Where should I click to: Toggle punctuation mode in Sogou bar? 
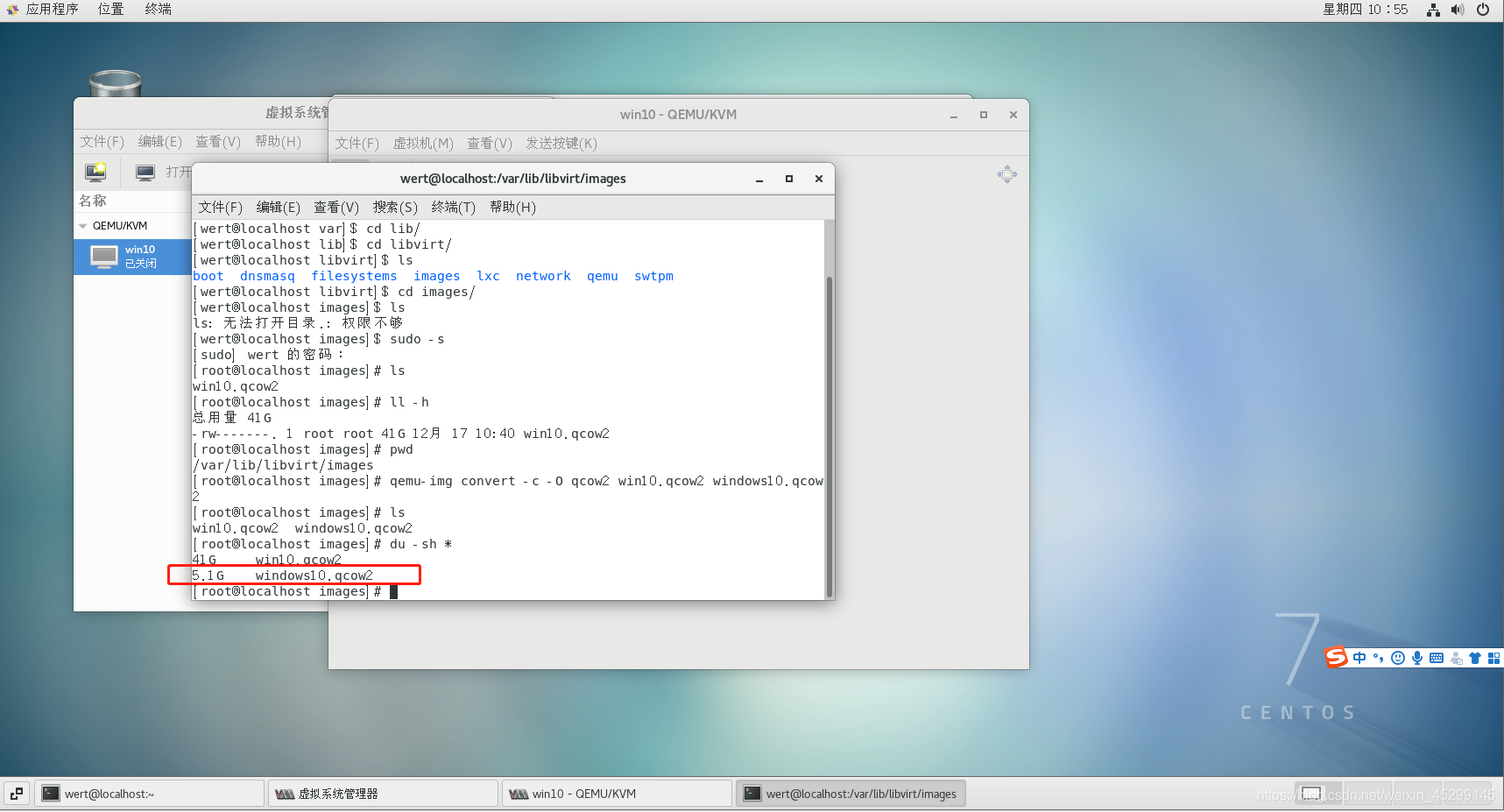(1379, 658)
